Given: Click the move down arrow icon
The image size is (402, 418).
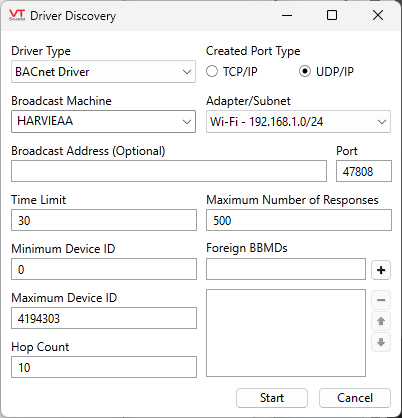Looking at the screenshot, I should click(381, 342).
